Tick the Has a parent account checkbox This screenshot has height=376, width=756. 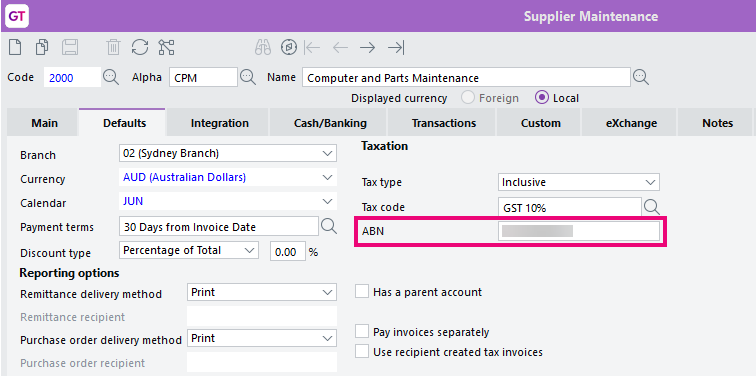362,292
